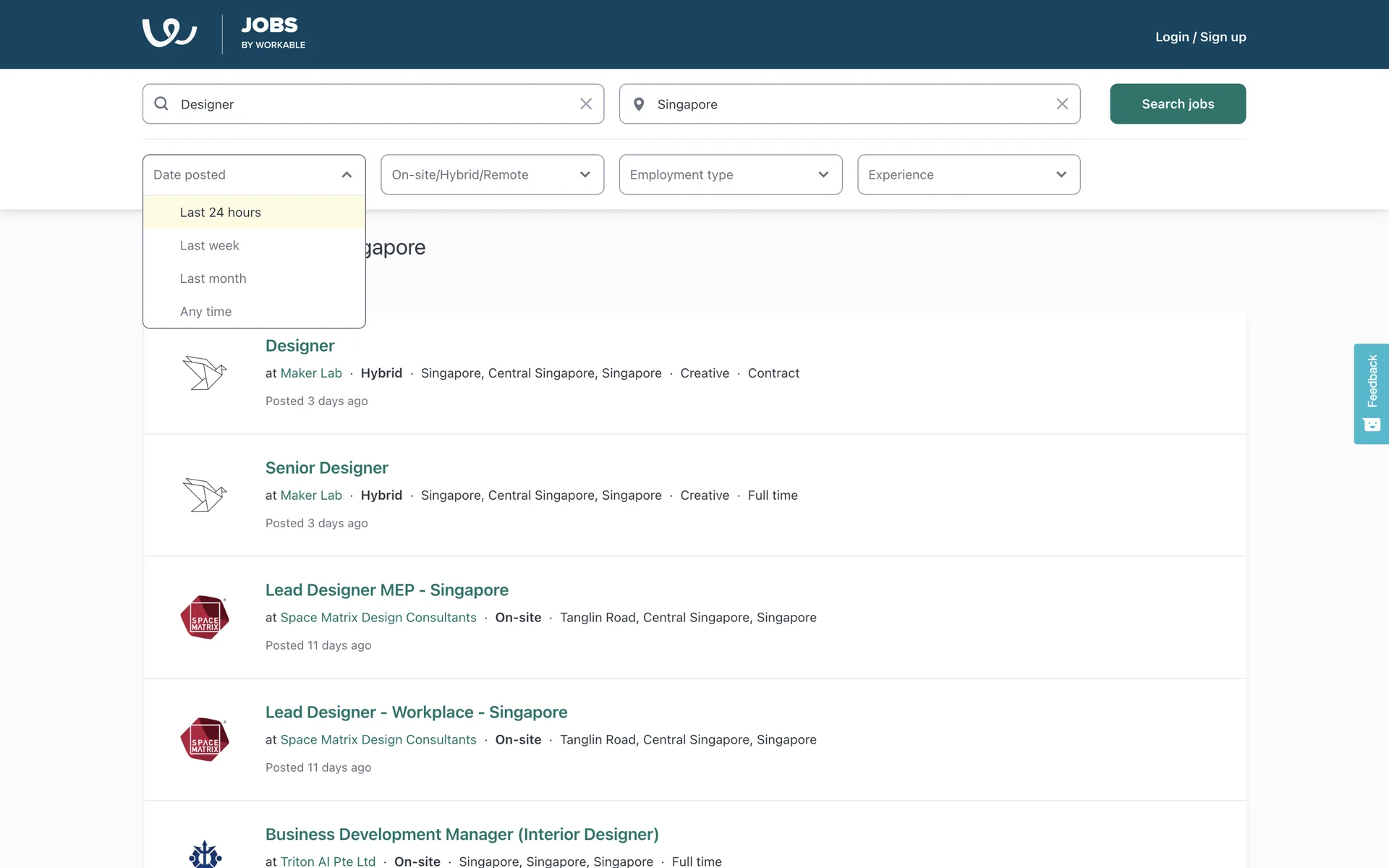This screenshot has width=1389, height=868.
Task: Clear the Singapore location field
Action: (x=1062, y=104)
